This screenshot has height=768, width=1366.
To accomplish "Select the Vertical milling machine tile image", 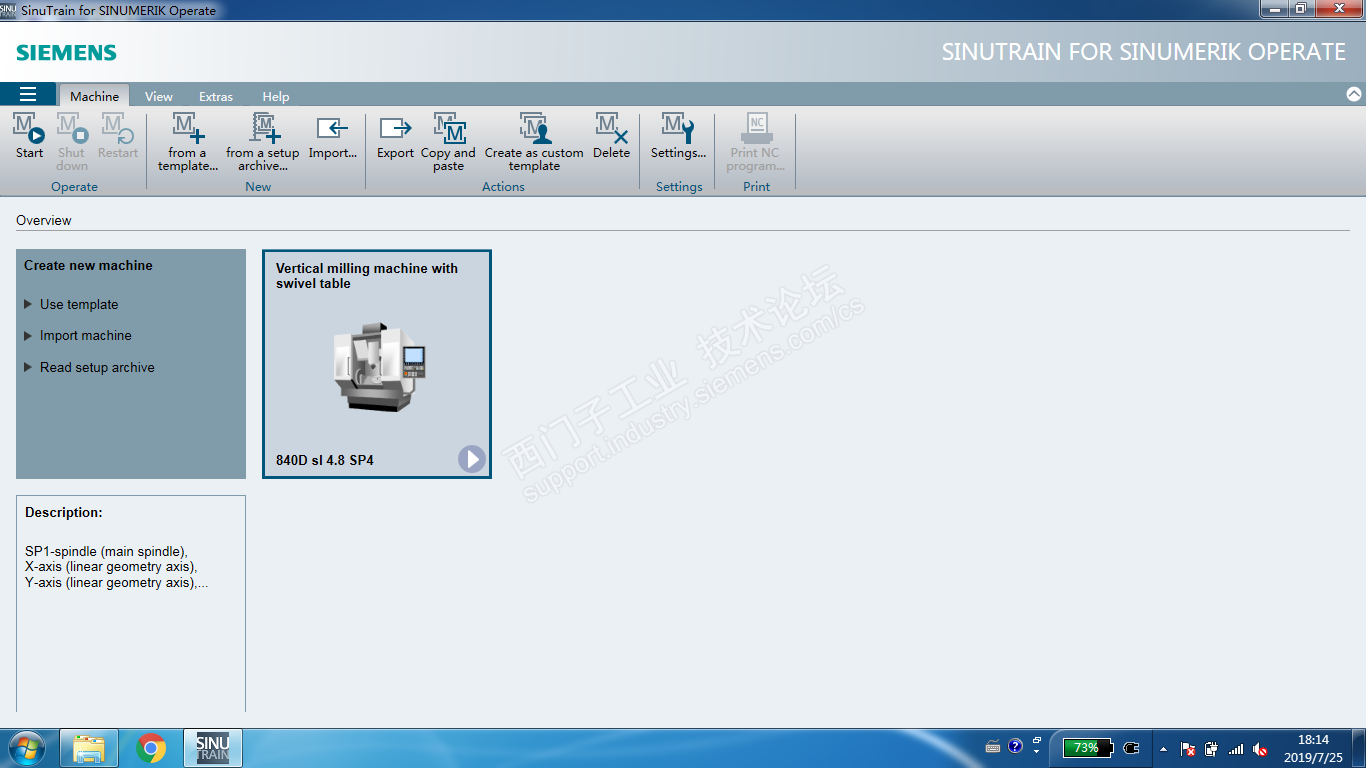I will coord(380,366).
